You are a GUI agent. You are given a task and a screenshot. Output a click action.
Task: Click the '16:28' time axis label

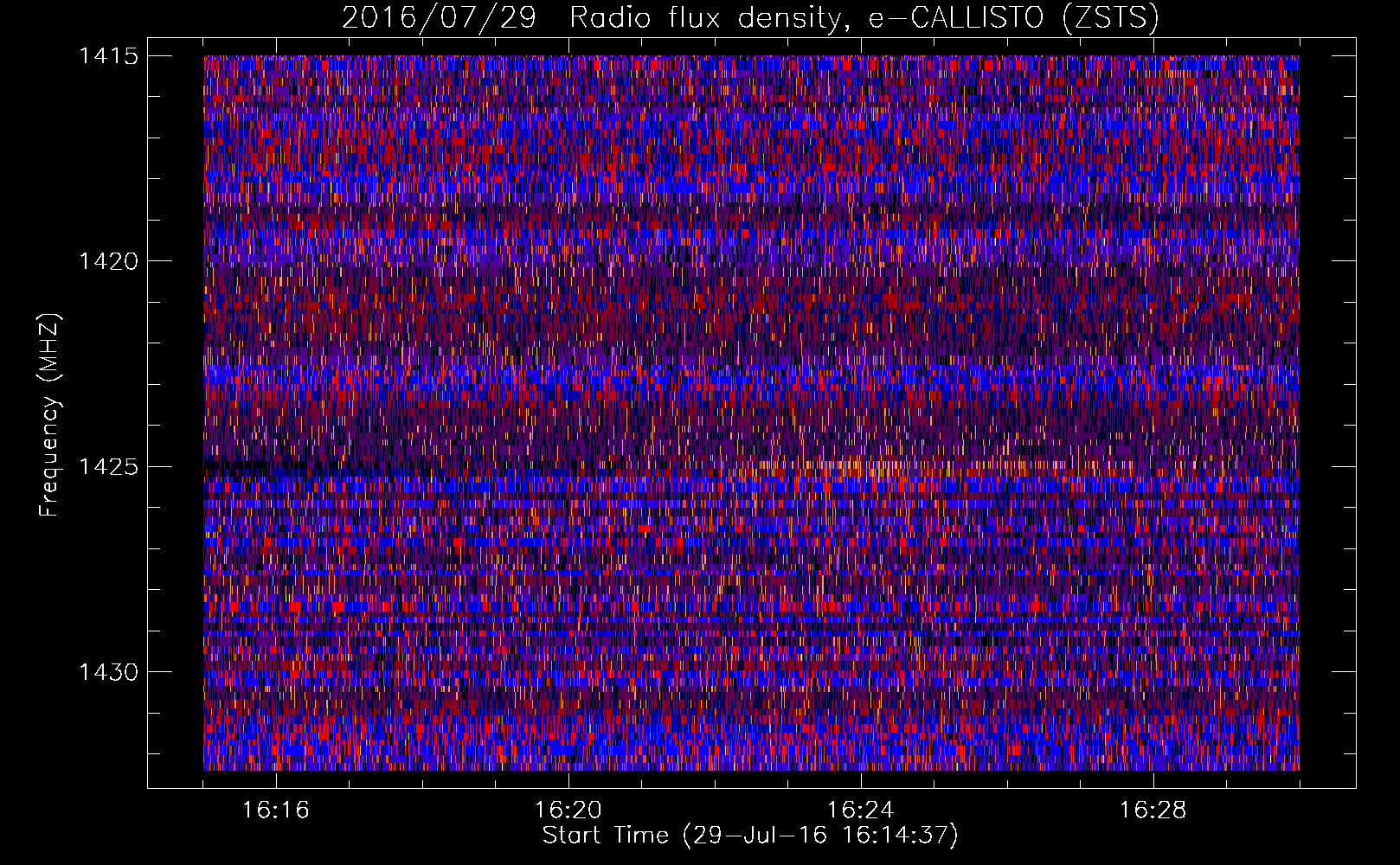(x=1153, y=811)
